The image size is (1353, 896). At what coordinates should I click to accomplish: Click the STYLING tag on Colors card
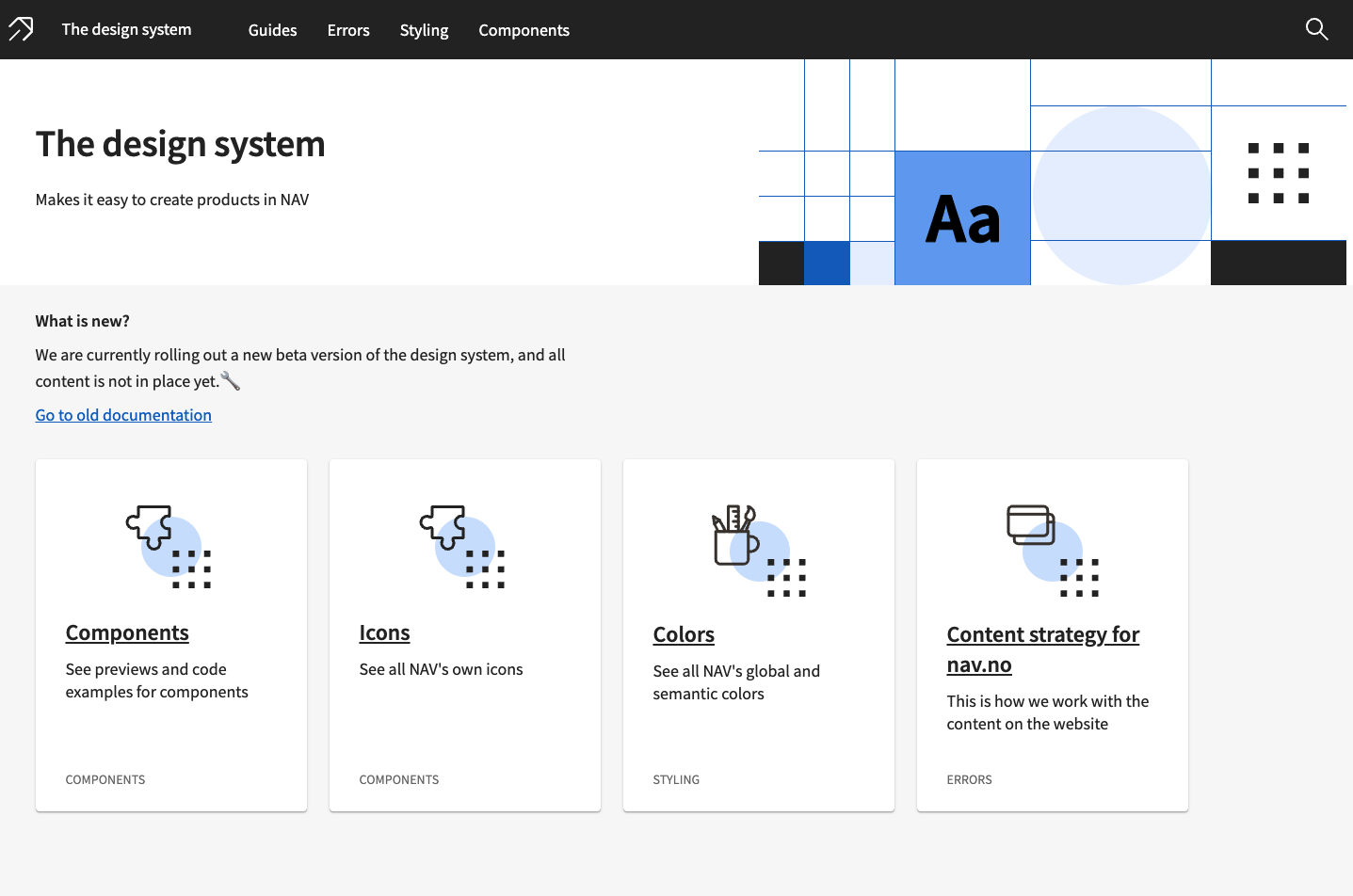pos(676,779)
